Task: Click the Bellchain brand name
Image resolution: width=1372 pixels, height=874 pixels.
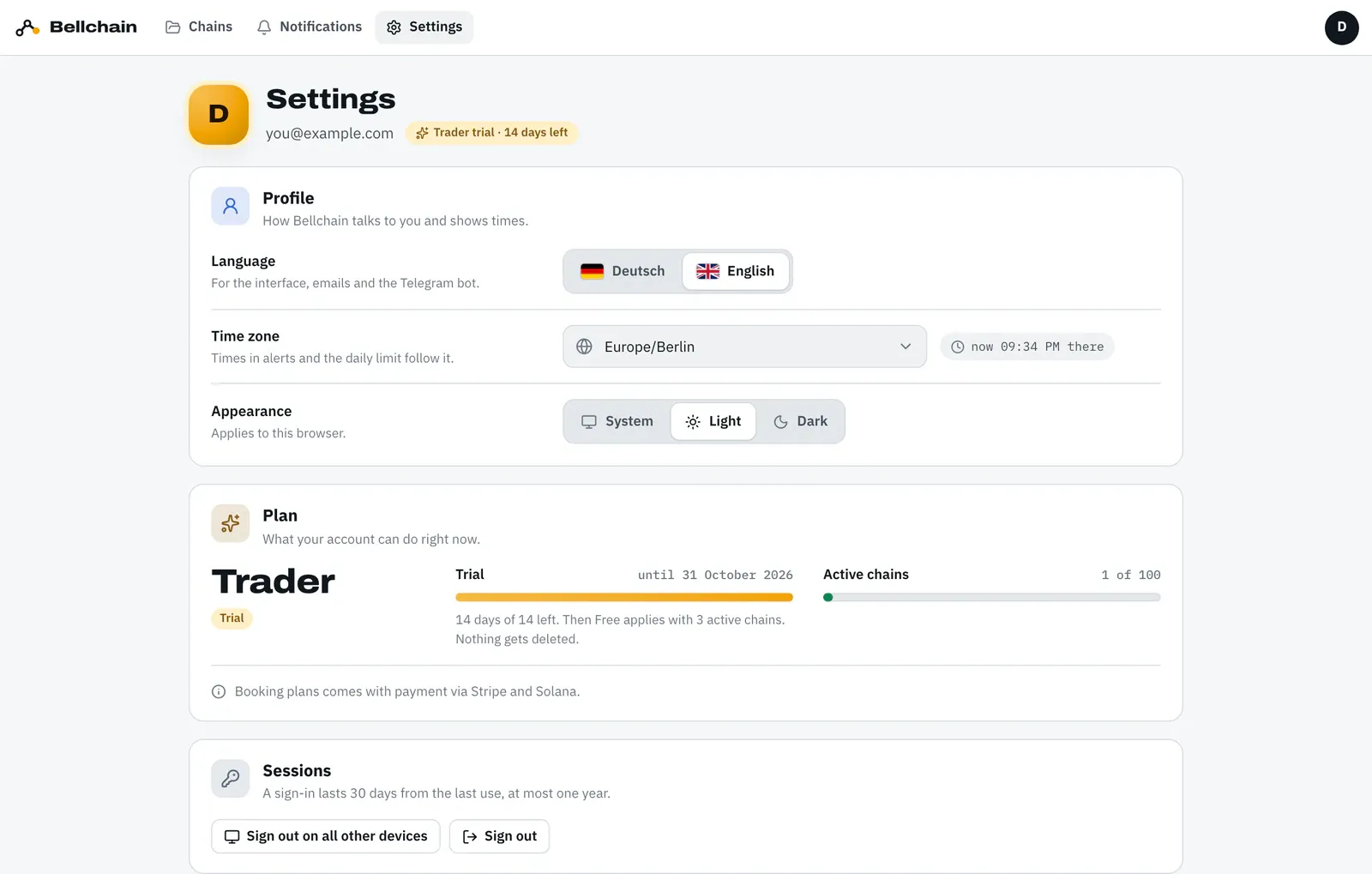Action: tap(93, 27)
